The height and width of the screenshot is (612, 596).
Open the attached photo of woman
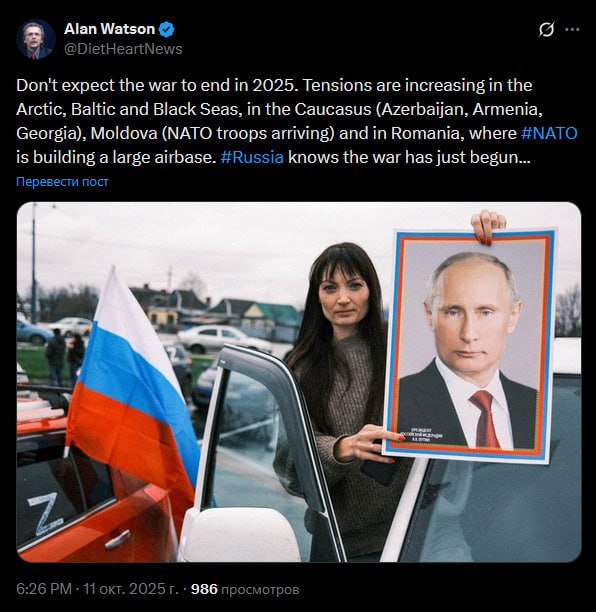[x=299, y=382]
